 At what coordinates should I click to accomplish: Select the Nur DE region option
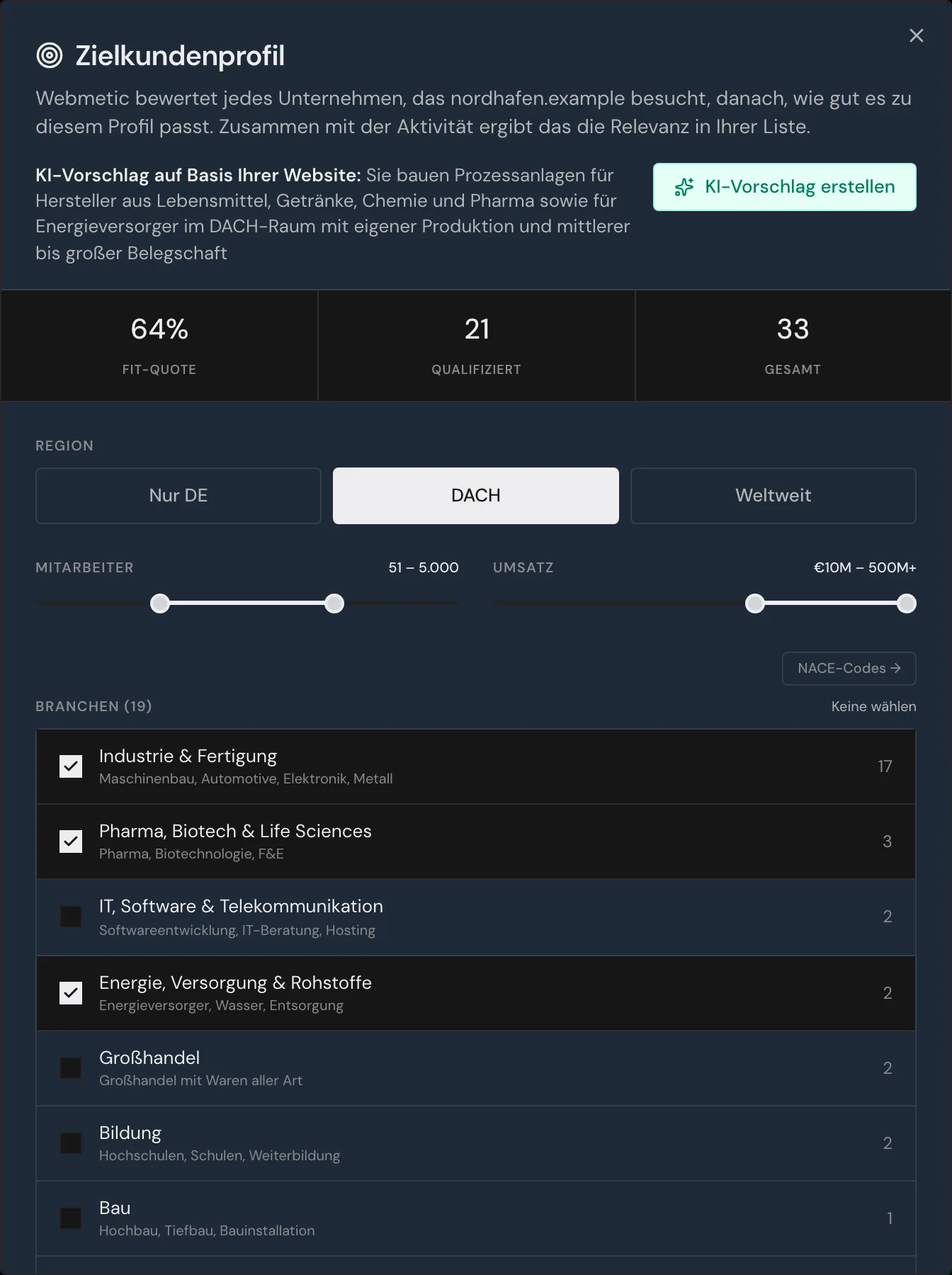(178, 496)
